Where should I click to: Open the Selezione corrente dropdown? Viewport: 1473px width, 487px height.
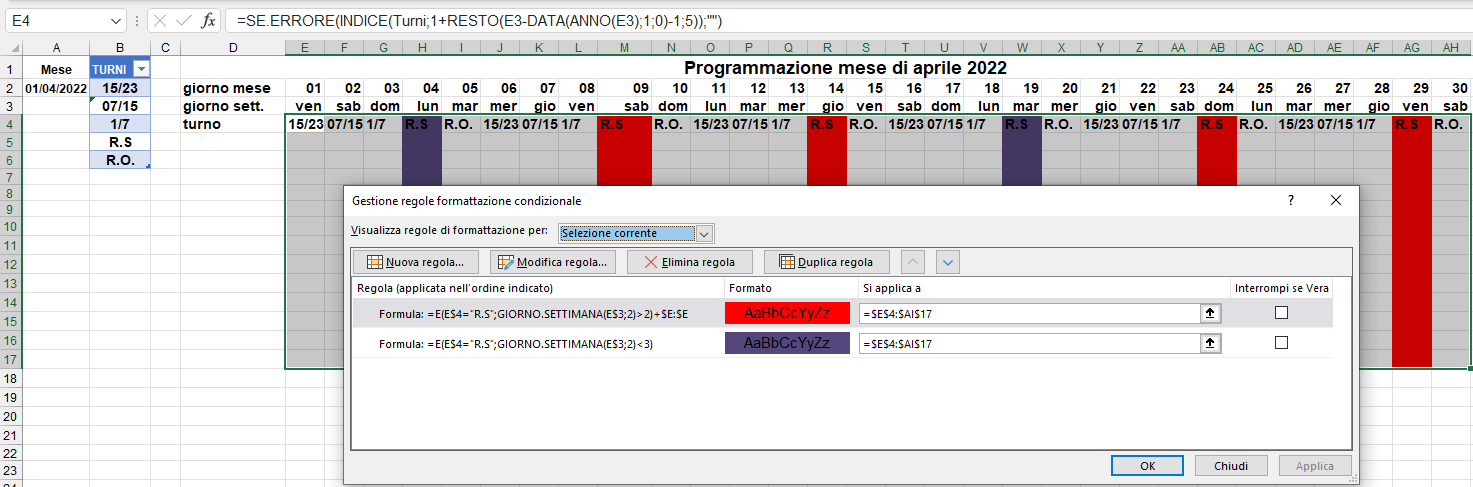pyautogui.click(x=704, y=233)
